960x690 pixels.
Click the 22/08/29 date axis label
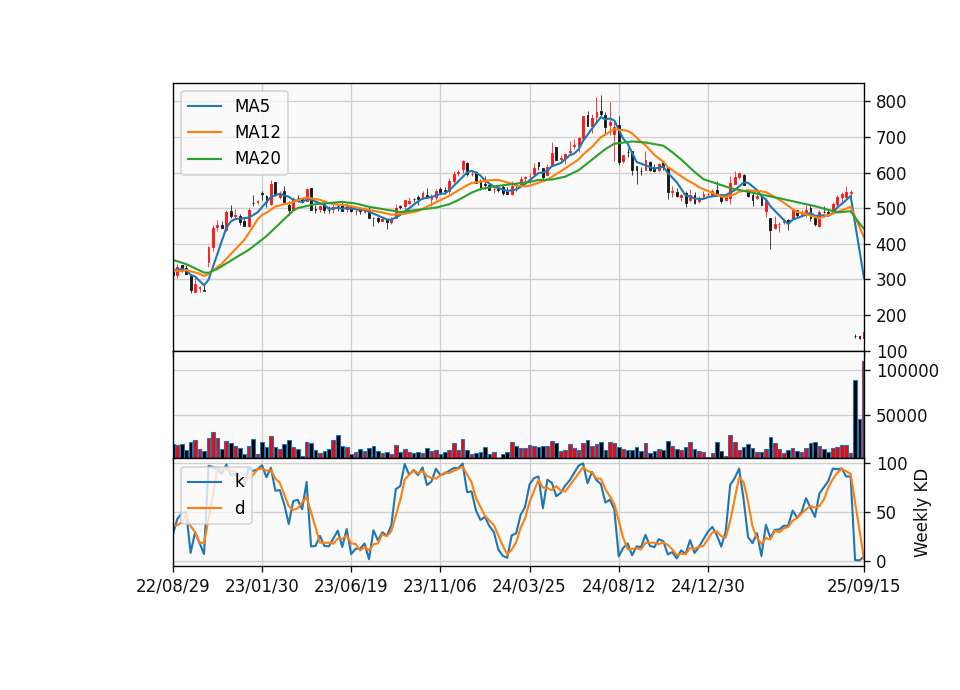(173, 586)
